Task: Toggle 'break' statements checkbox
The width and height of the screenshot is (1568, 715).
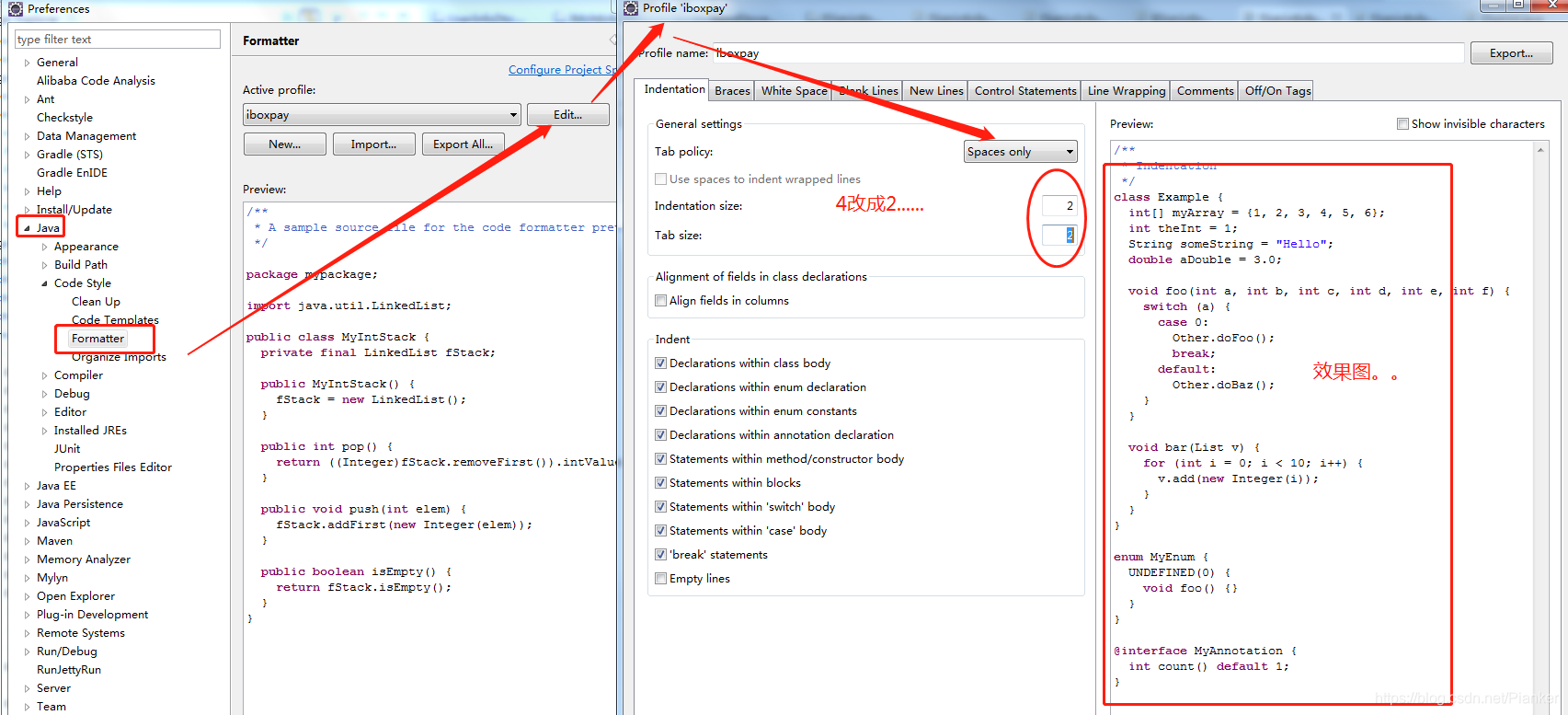Action: (x=660, y=555)
